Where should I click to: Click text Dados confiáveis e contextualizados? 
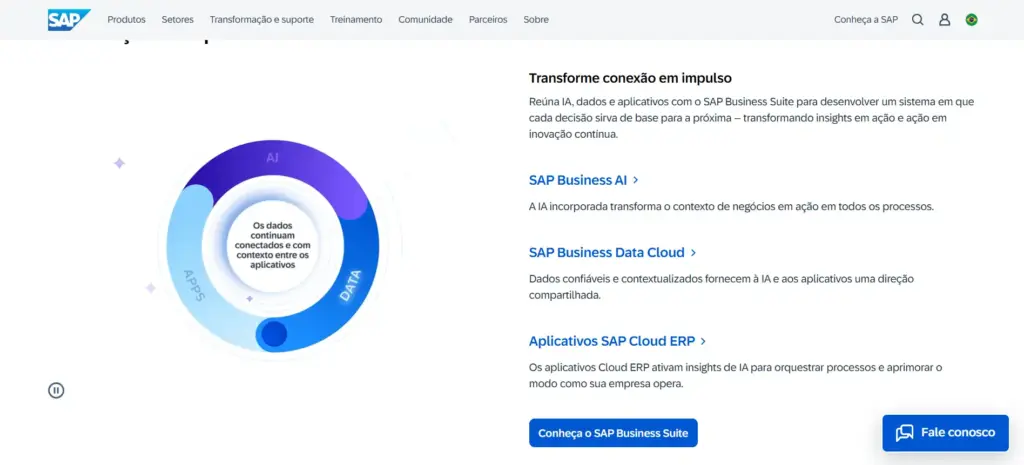pos(721,287)
